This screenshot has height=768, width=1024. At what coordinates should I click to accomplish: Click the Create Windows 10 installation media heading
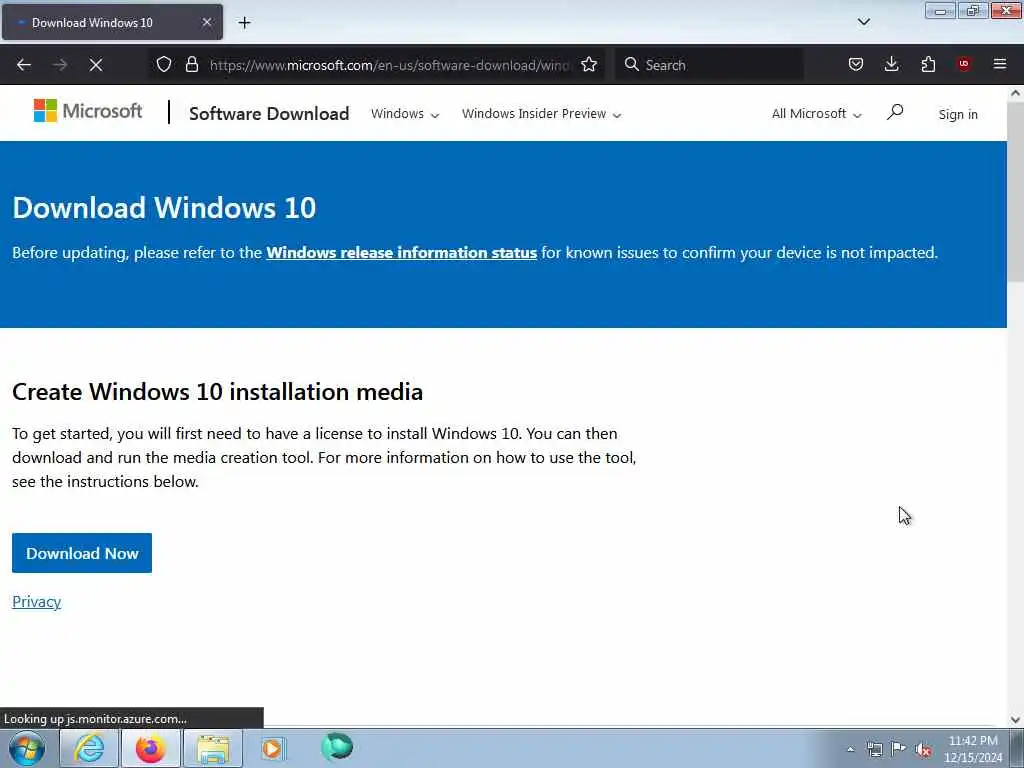click(217, 392)
